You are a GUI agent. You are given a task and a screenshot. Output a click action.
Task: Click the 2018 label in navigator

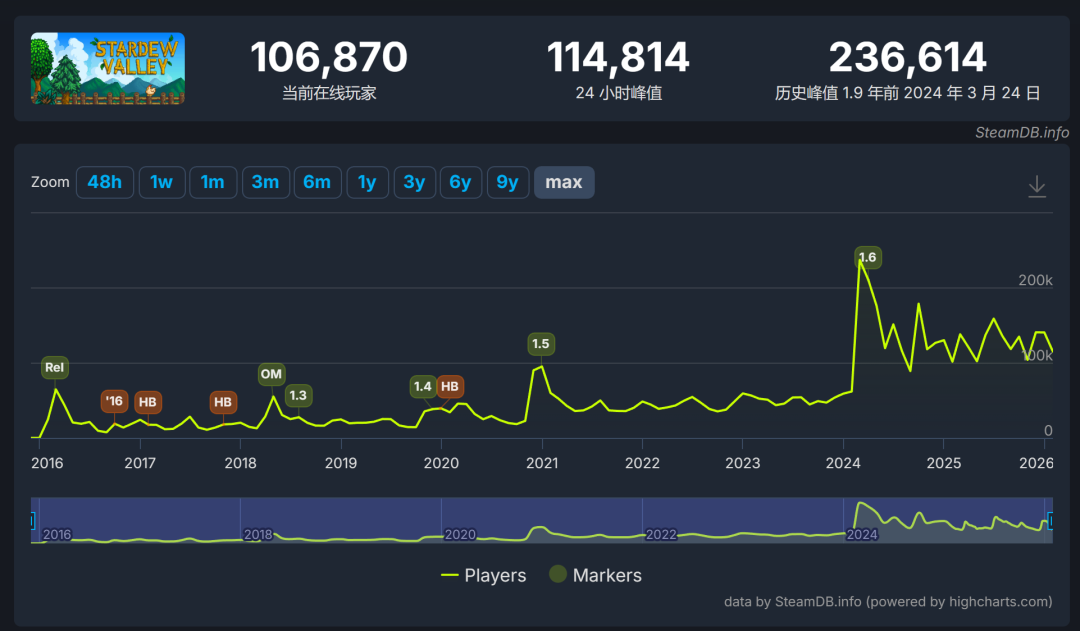(x=258, y=535)
